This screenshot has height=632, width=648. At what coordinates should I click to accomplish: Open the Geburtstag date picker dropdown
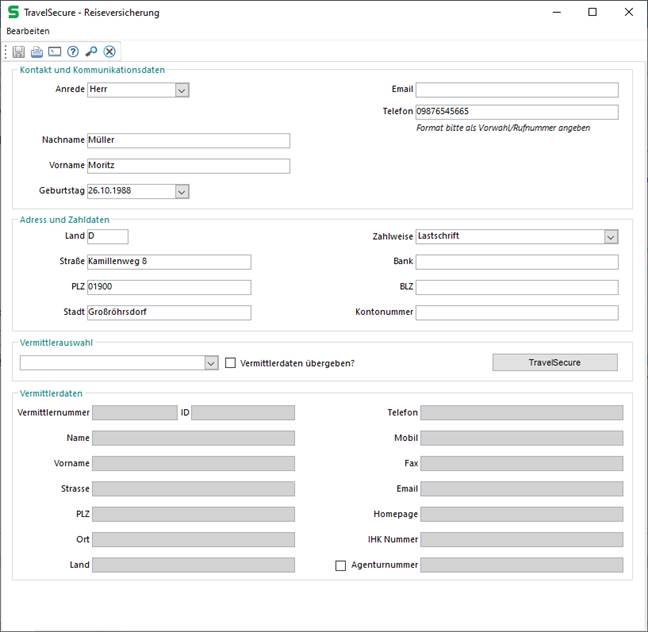point(182,191)
